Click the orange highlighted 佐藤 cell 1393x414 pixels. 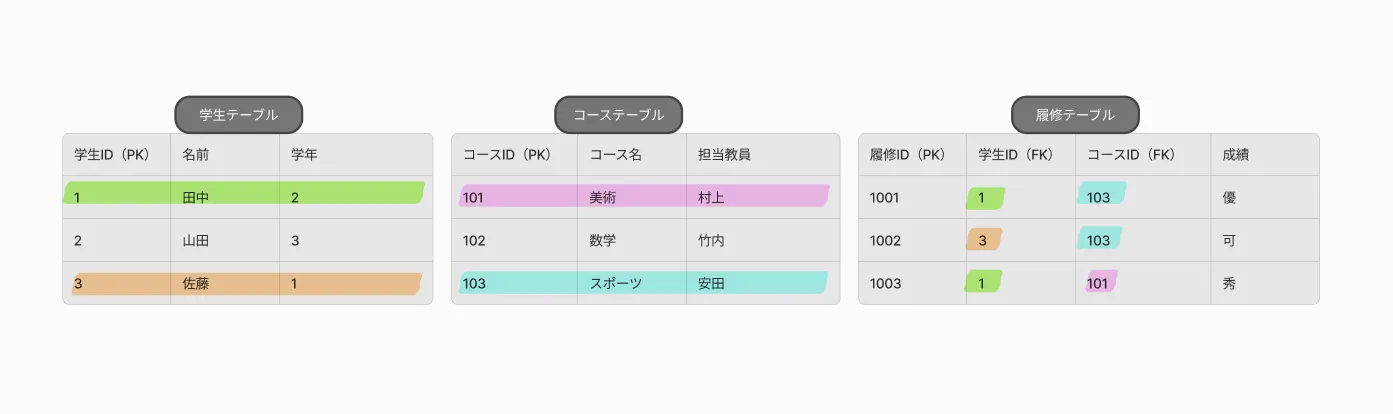click(225, 283)
